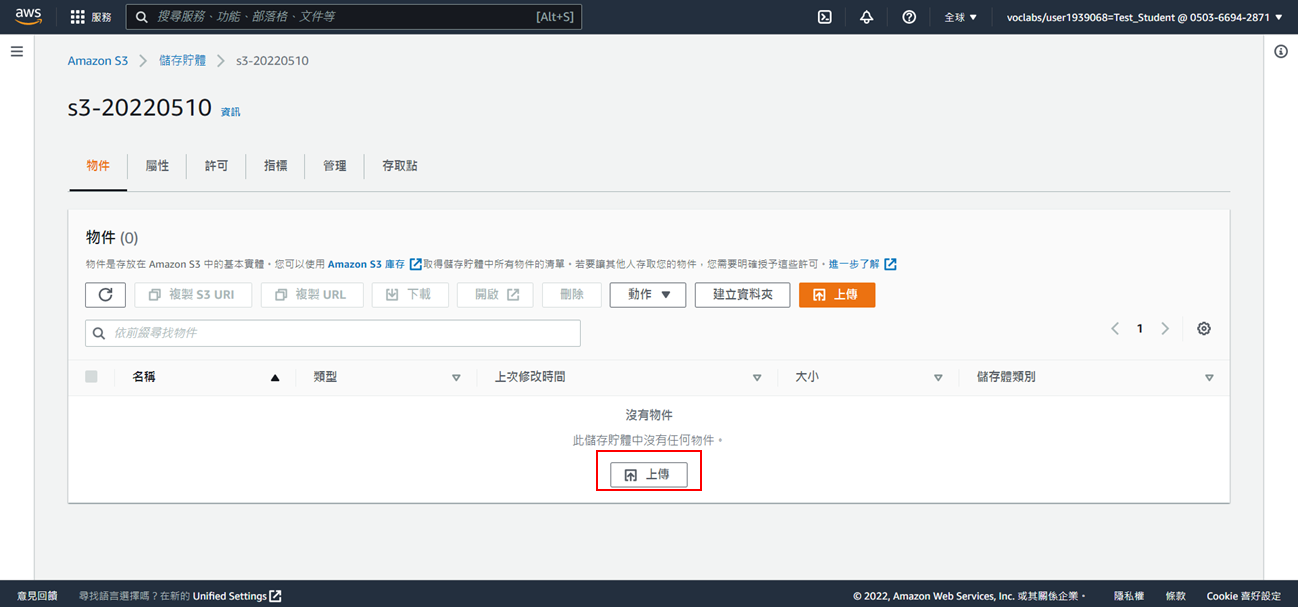Open the 全球 region dropdown
Screen dimensions: 1298x607
[961, 17]
